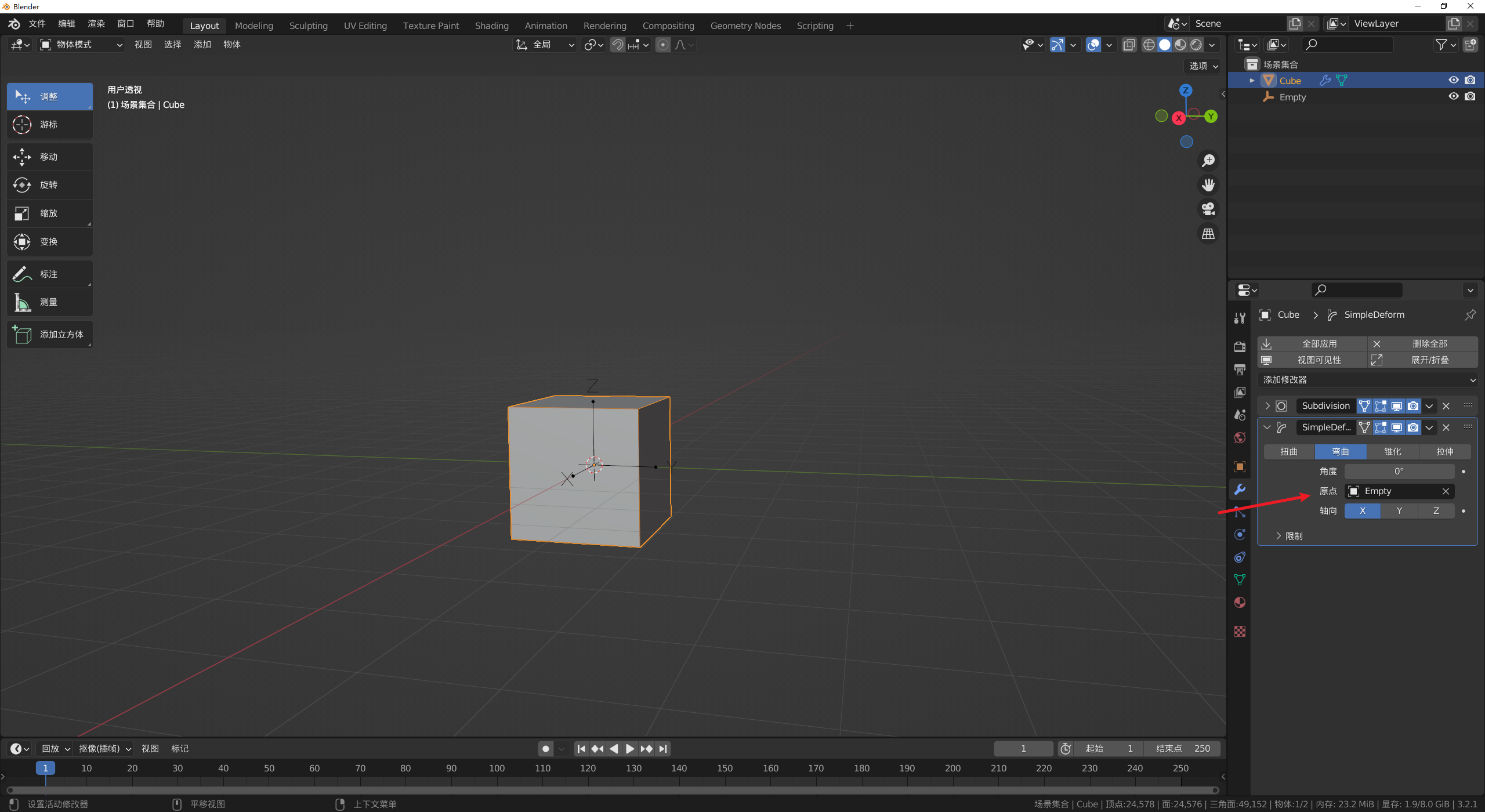Expand the Subdivision modifier panel
This screenshot has height=812, width=1485.
pyautogui.click(x=1267, y=406)
